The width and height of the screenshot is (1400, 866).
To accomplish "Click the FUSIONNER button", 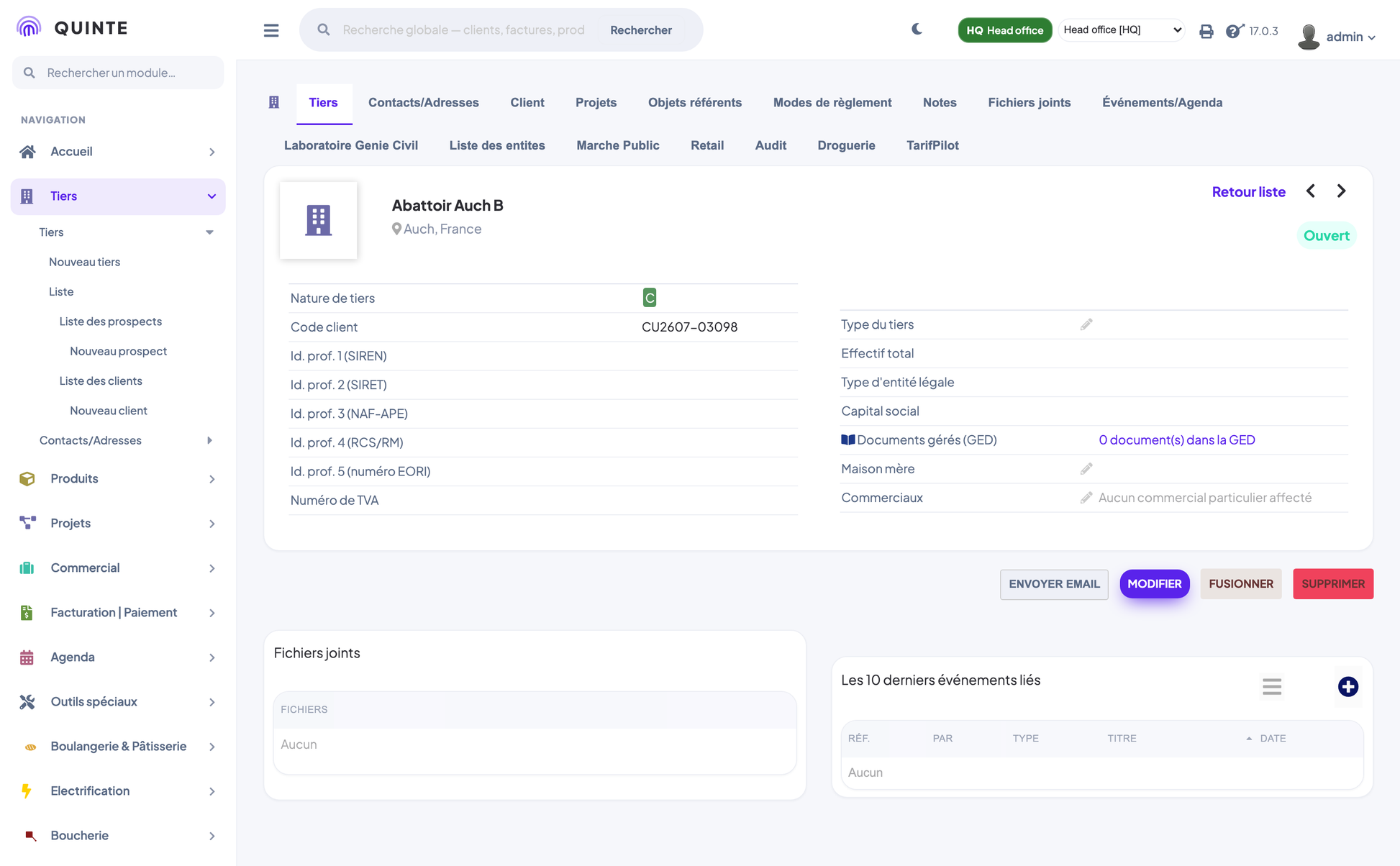I will click(1241, 584).
